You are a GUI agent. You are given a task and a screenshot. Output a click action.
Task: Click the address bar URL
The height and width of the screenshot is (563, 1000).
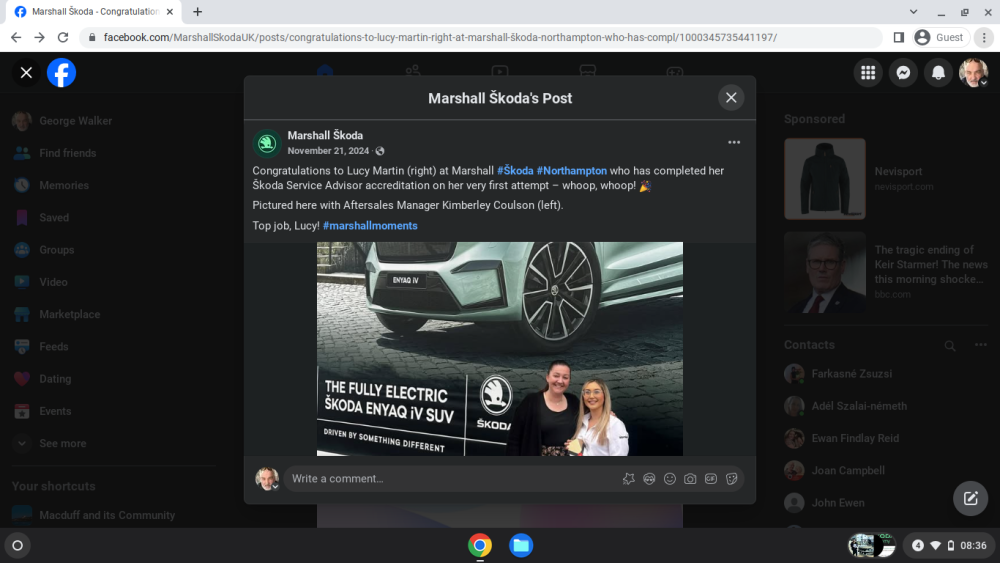(x=440, y=38)
